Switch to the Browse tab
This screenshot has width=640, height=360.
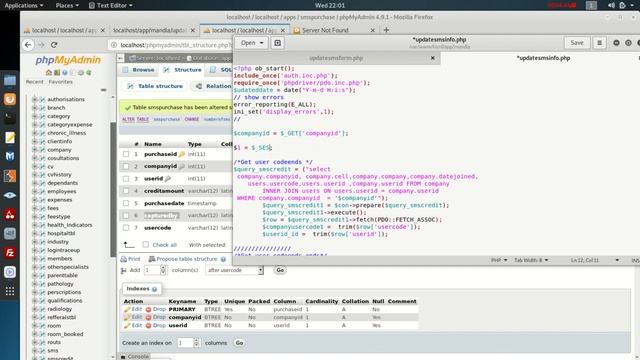pos(138,70)
